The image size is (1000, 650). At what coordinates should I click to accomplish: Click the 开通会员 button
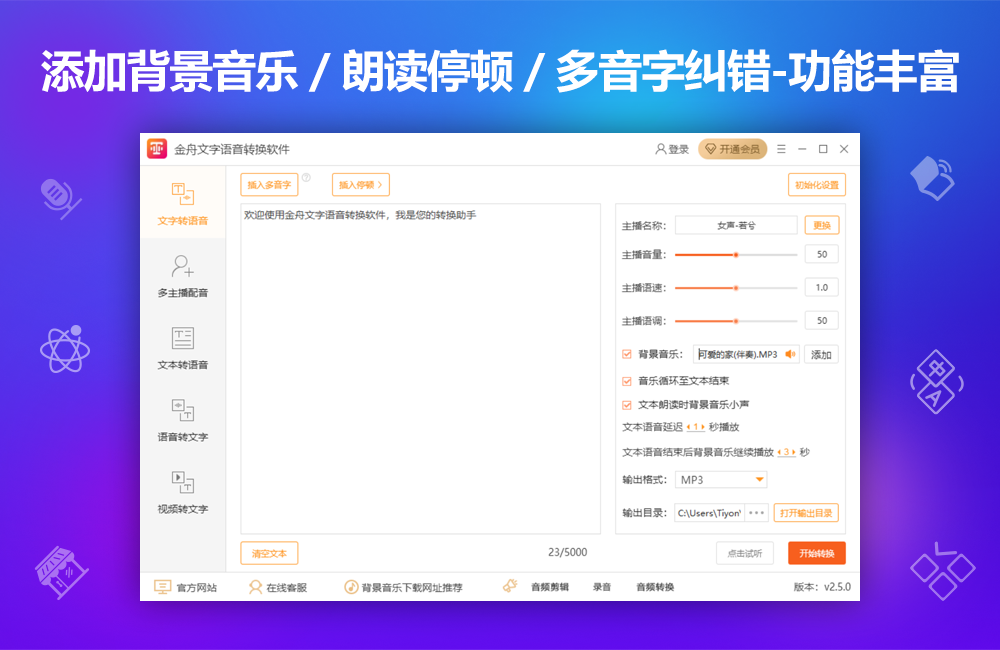(733, 149)
